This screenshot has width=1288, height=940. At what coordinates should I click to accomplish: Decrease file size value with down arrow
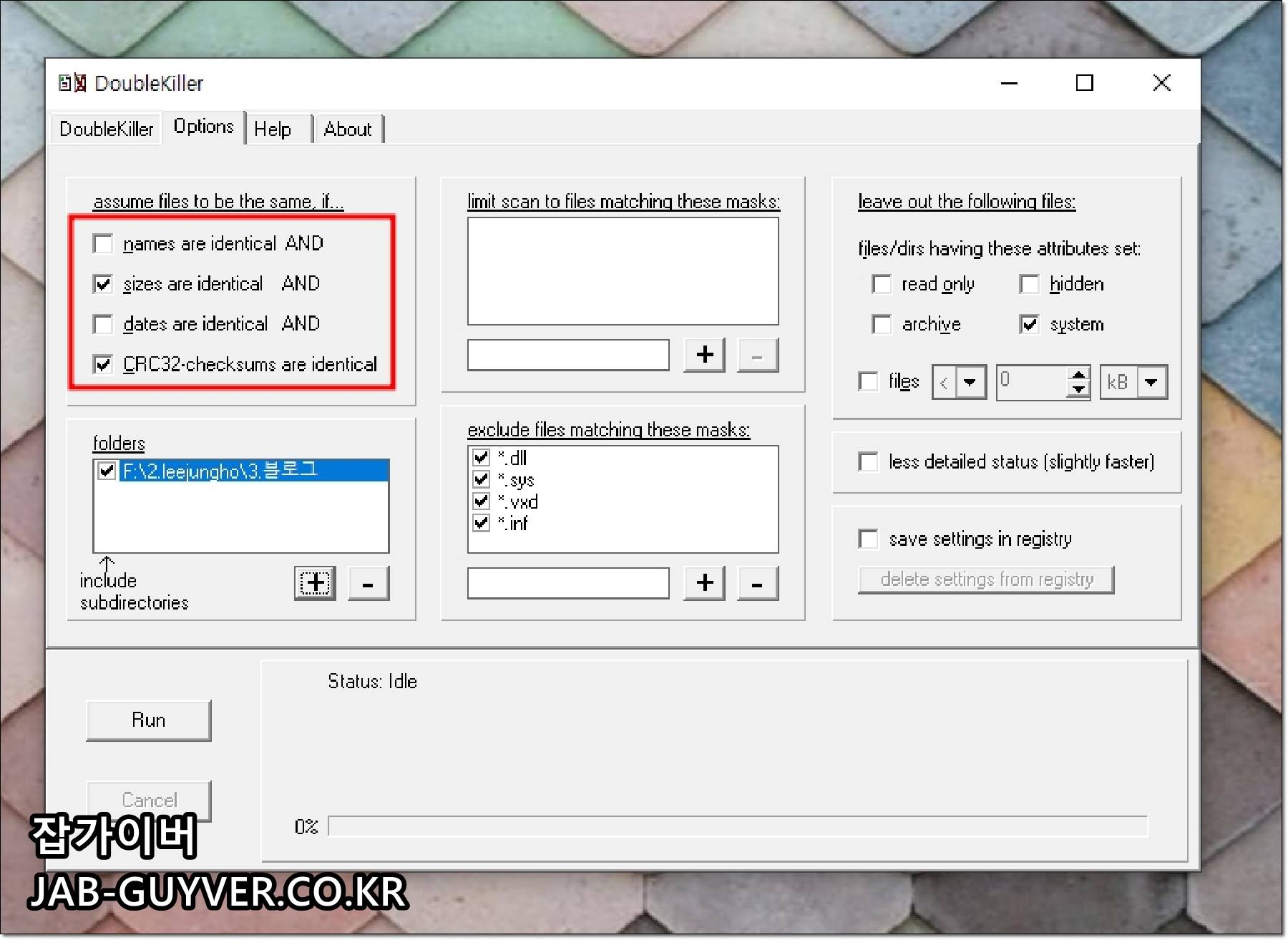click(x=1078, y=390)
